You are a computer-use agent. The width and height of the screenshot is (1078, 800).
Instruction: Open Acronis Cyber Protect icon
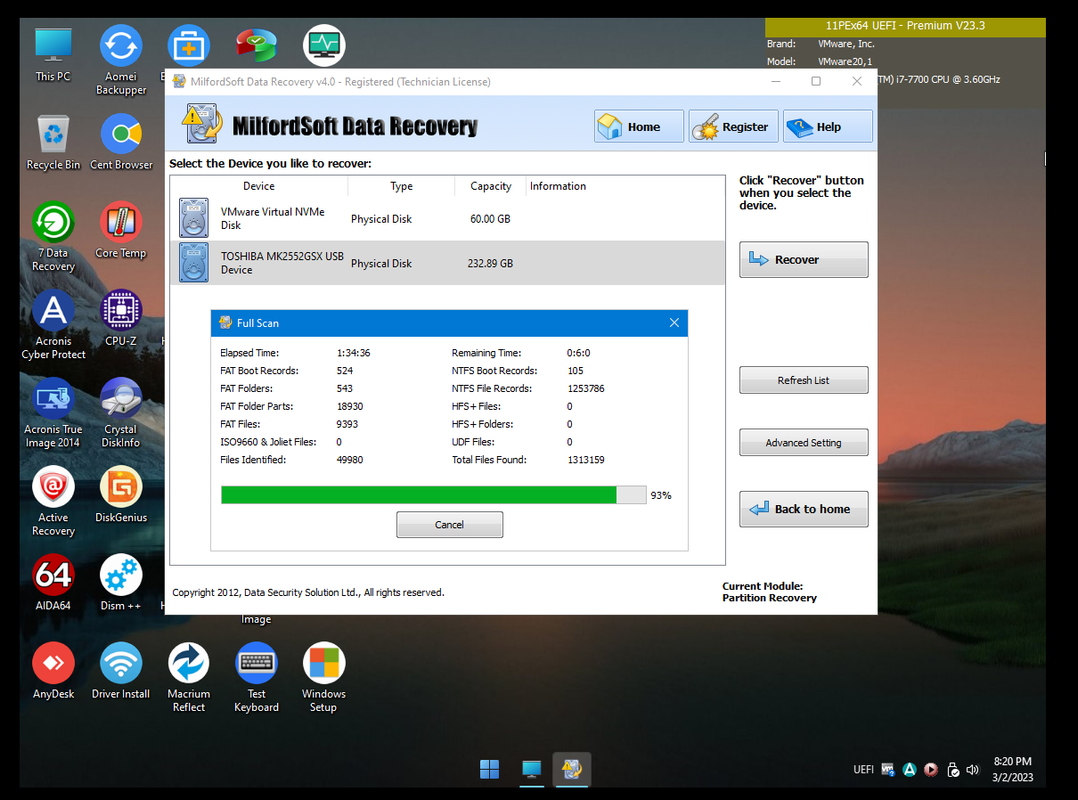tap(53, 325)
